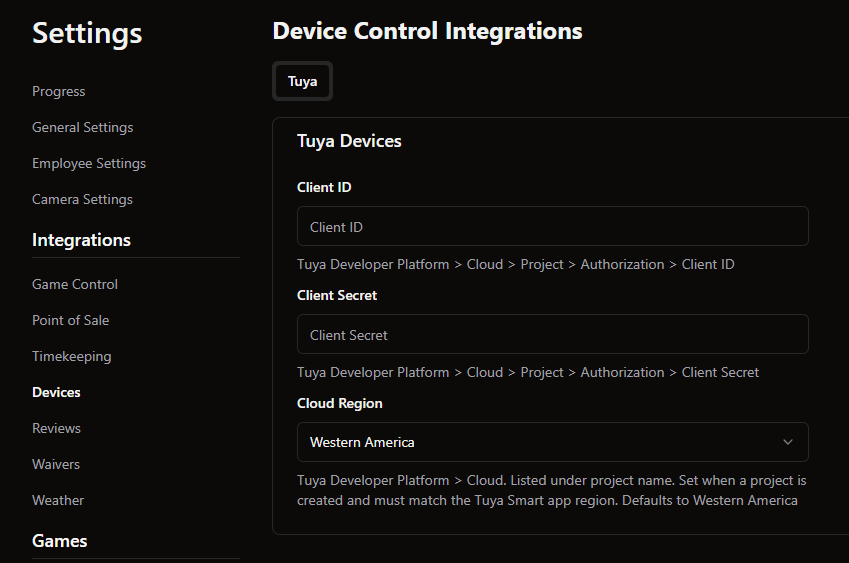Click the Settings page title

pos(87,34)
